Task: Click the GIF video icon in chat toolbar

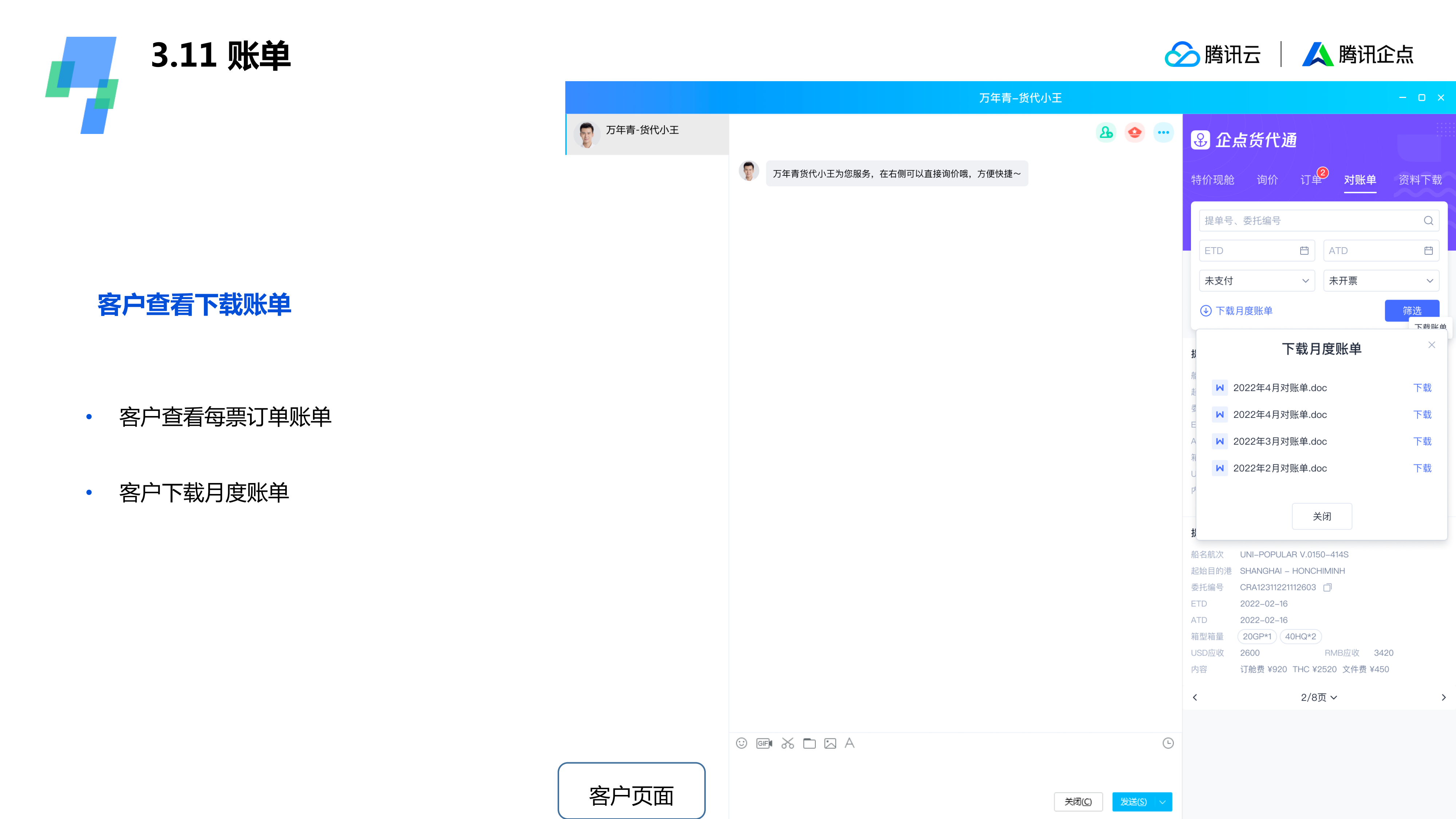Action: tap(764, 743)
